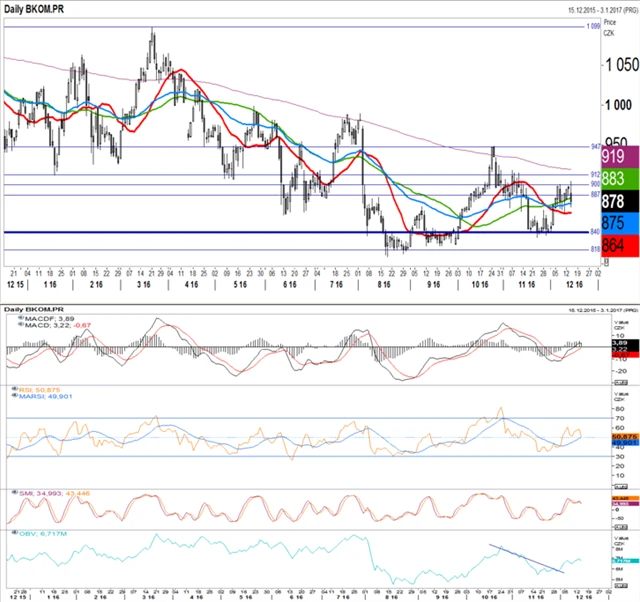Click the 818 horizontal level label
This screenshot has height=602, width=640.
pos(593,250)
